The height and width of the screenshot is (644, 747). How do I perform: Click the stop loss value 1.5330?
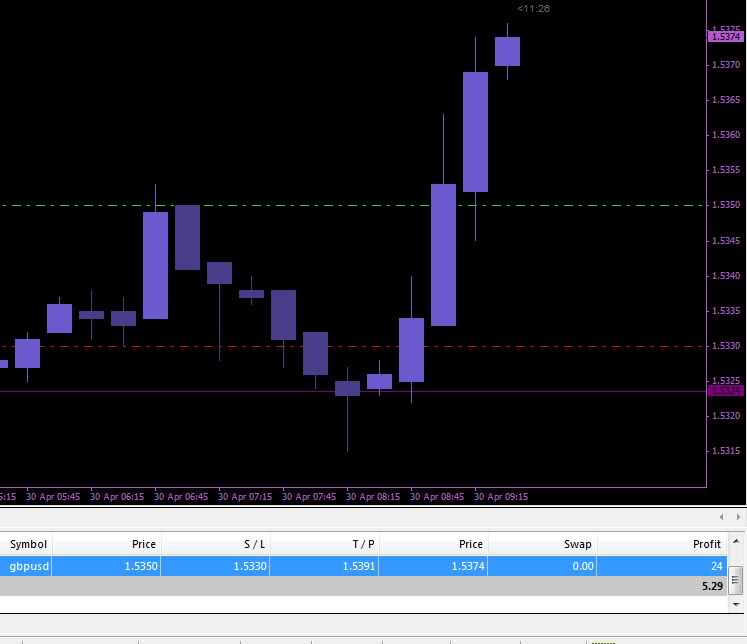click(250, 566)
